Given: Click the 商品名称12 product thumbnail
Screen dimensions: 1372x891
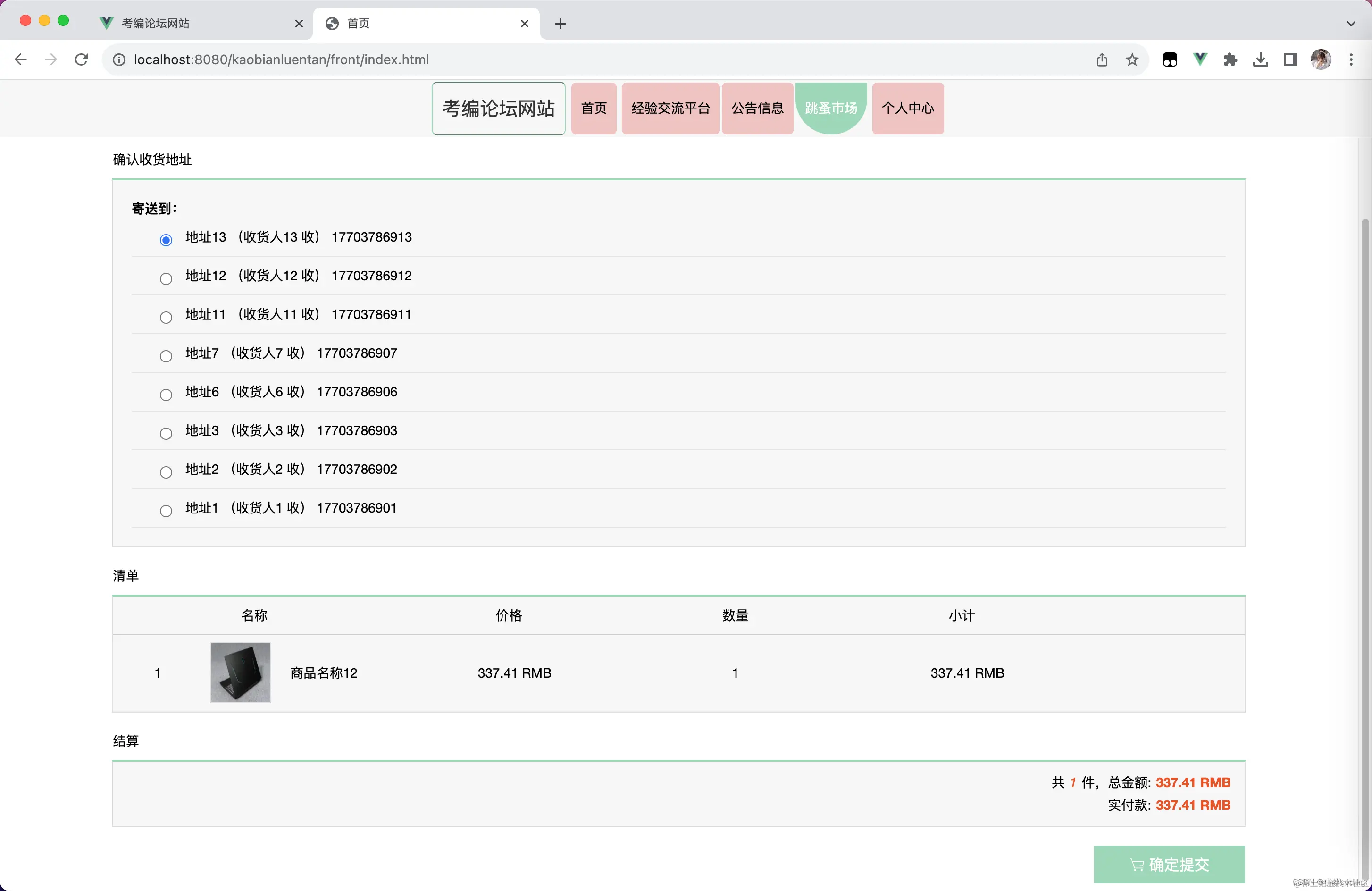Looking at the screenshot, I should pos(241,672).
